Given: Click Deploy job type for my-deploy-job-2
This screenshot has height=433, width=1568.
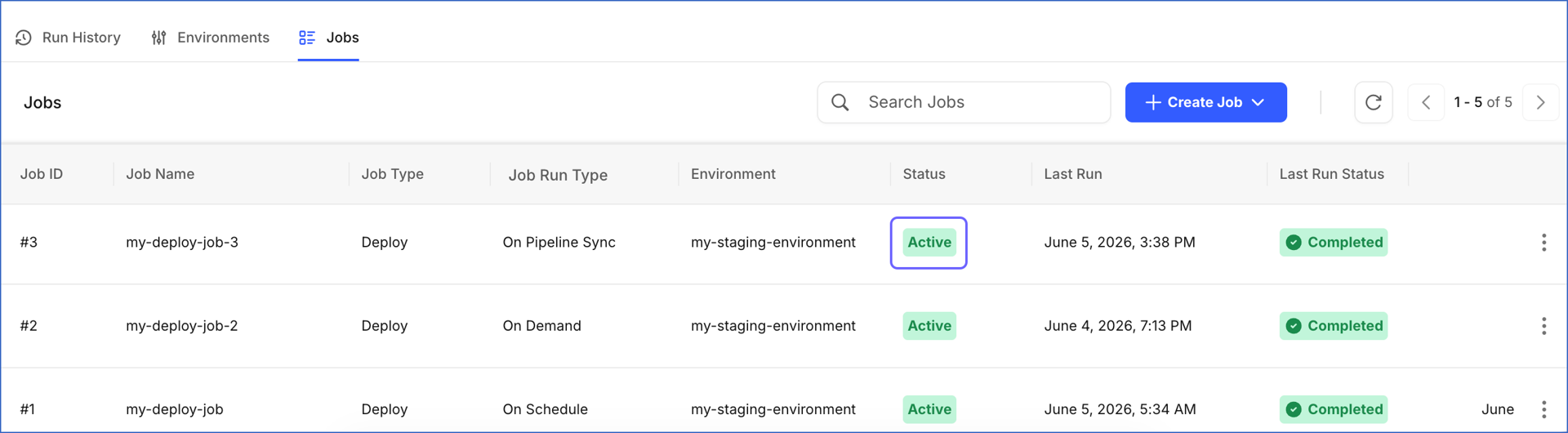Looking at the screenshot, I should (x=385, y=326).
